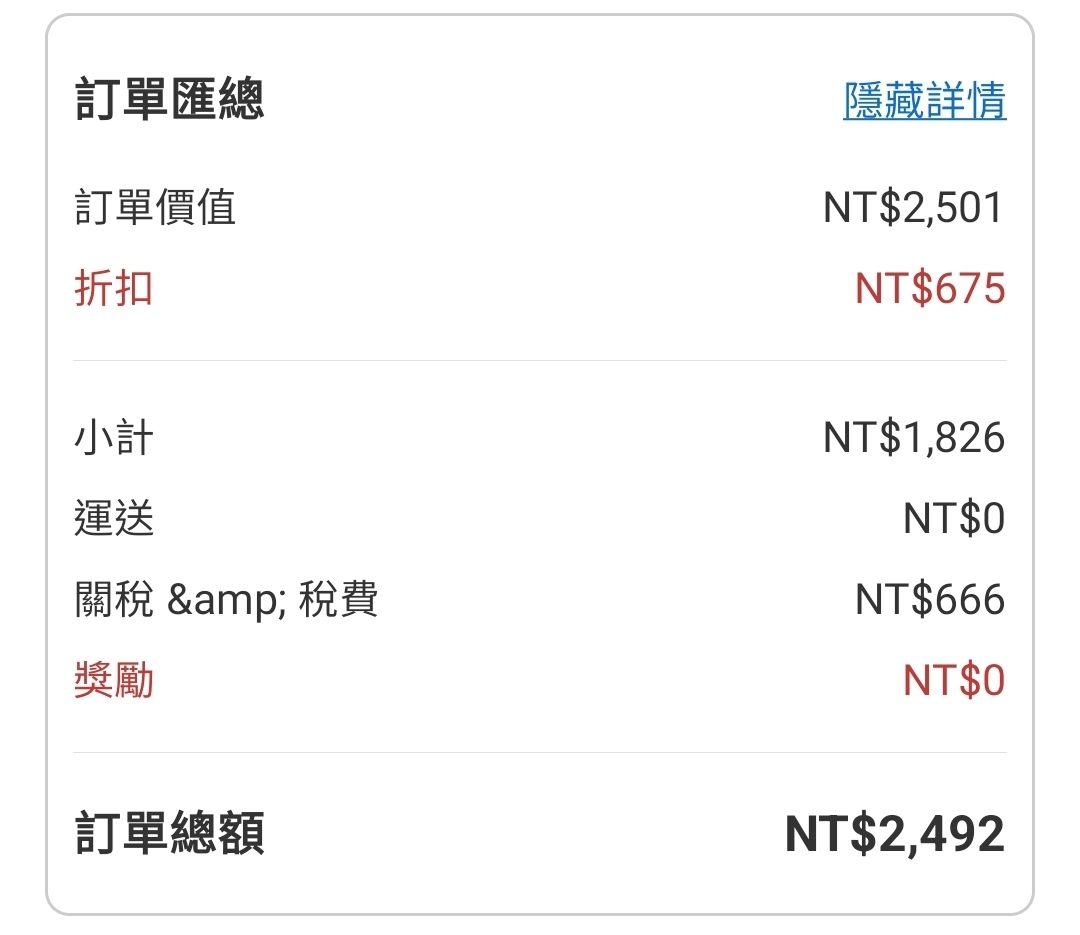
Task: Select the 訂單價值 label
Action: tap(155, 208)
